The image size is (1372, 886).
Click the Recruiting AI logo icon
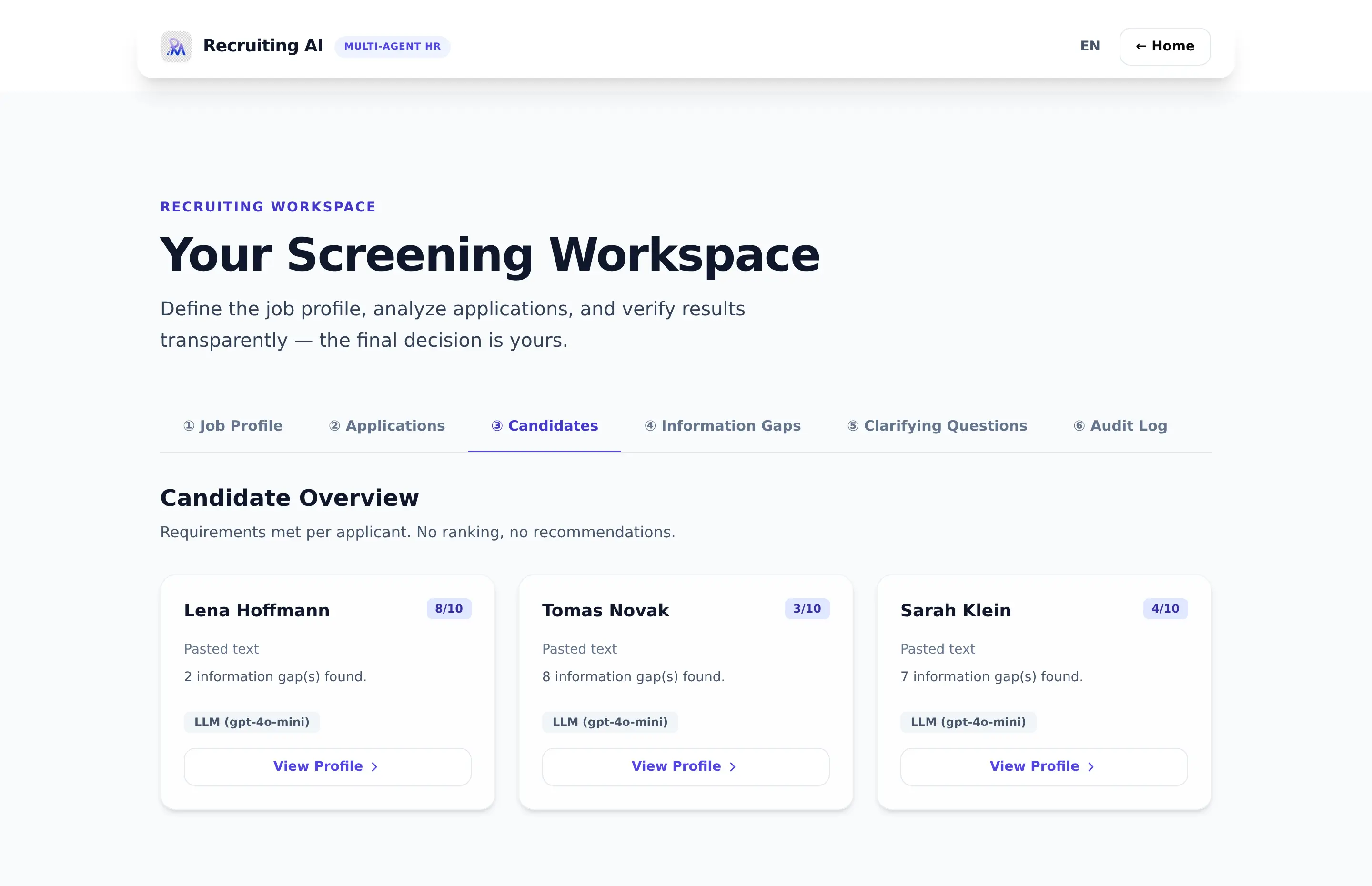coord(176,47)
